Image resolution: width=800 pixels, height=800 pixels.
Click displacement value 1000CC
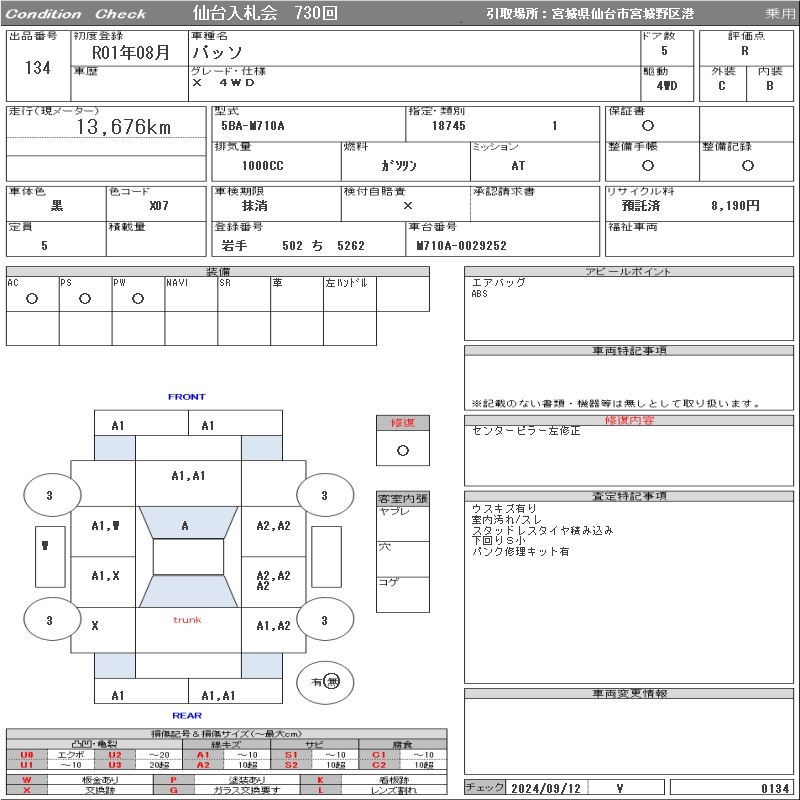pyautogui.click(x=263, y=166)
